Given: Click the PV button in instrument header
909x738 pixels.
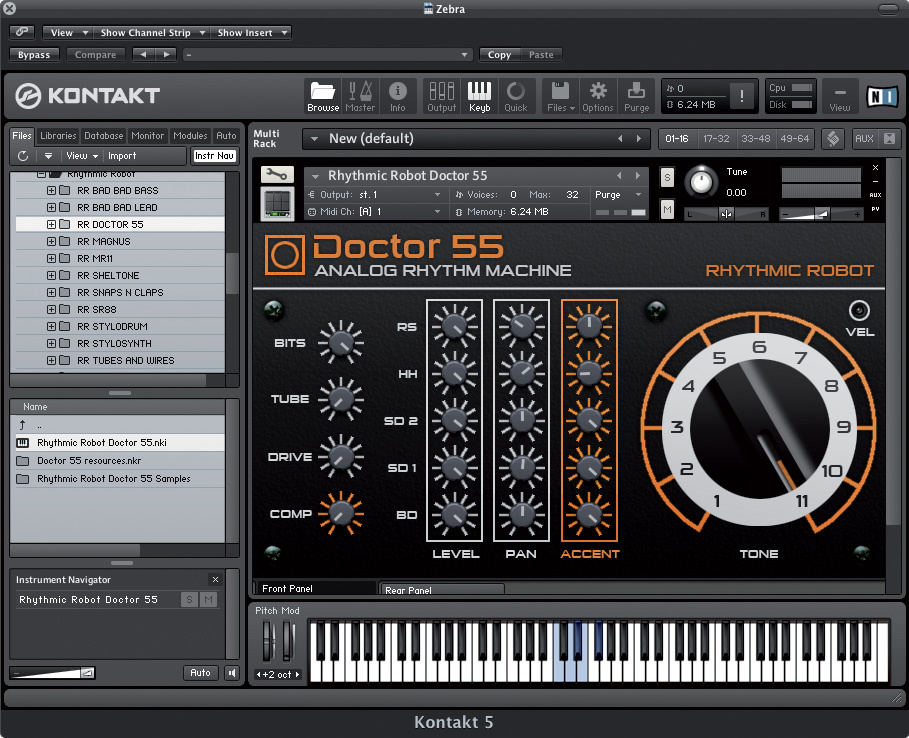Looking at the screenshot, I should (x=875, y=209).
